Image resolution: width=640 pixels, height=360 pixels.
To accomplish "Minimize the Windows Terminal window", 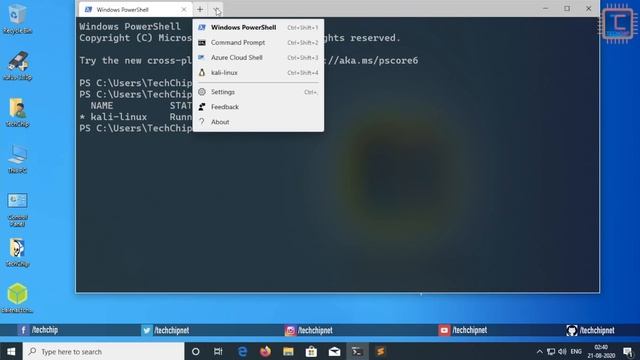I will [546, 9].
